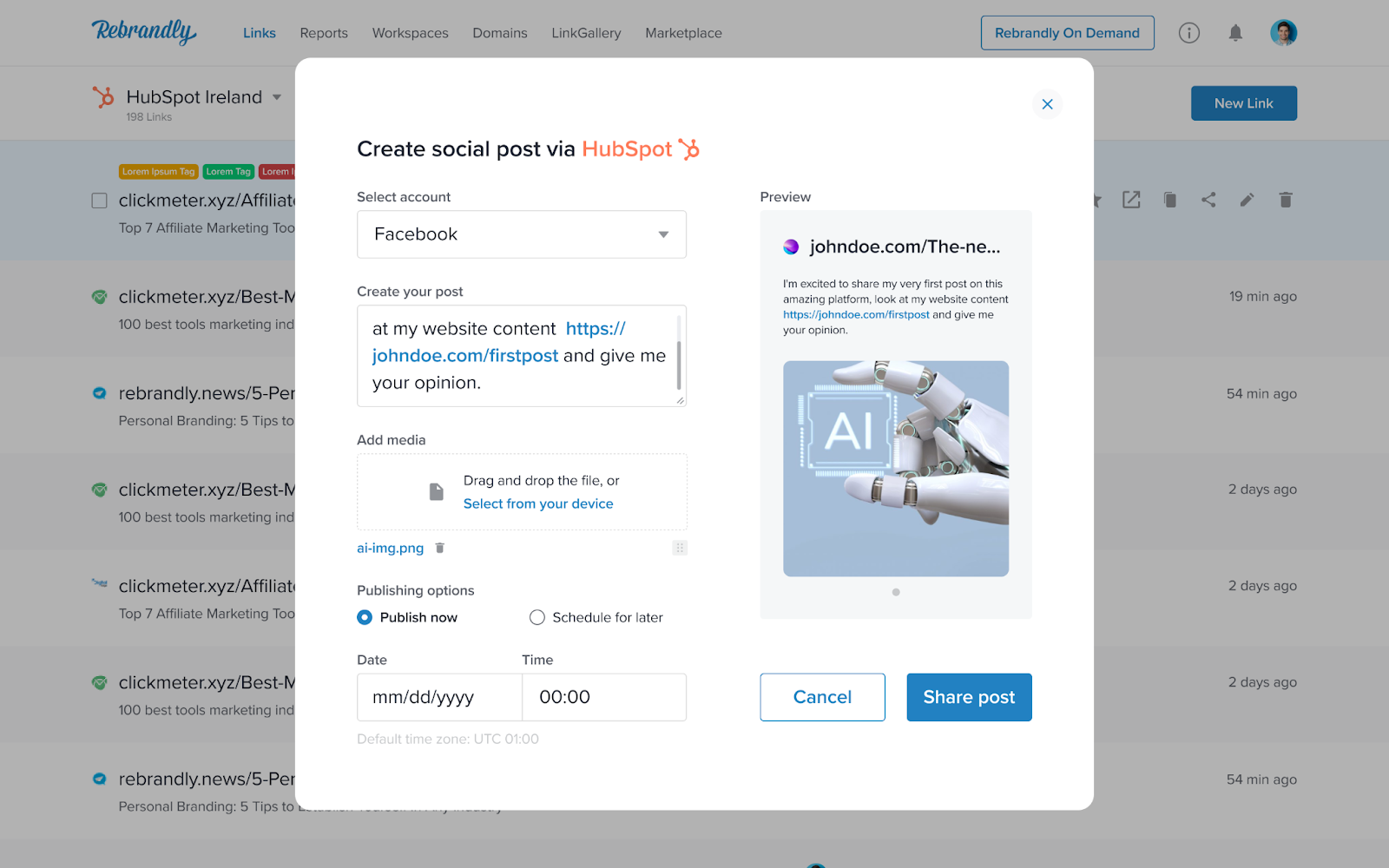Click the johndoe.com/The-ne... preview title
The image size is (1389, 868).
coord(905,247)
